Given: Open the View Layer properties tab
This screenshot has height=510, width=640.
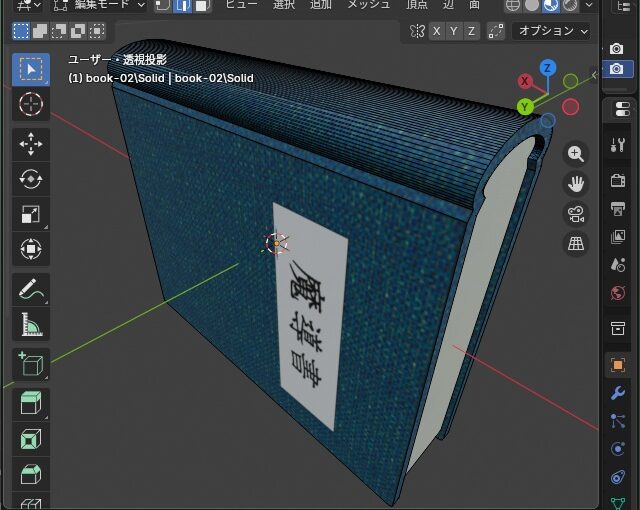Looking at the screenshot, I should point(618,236).
